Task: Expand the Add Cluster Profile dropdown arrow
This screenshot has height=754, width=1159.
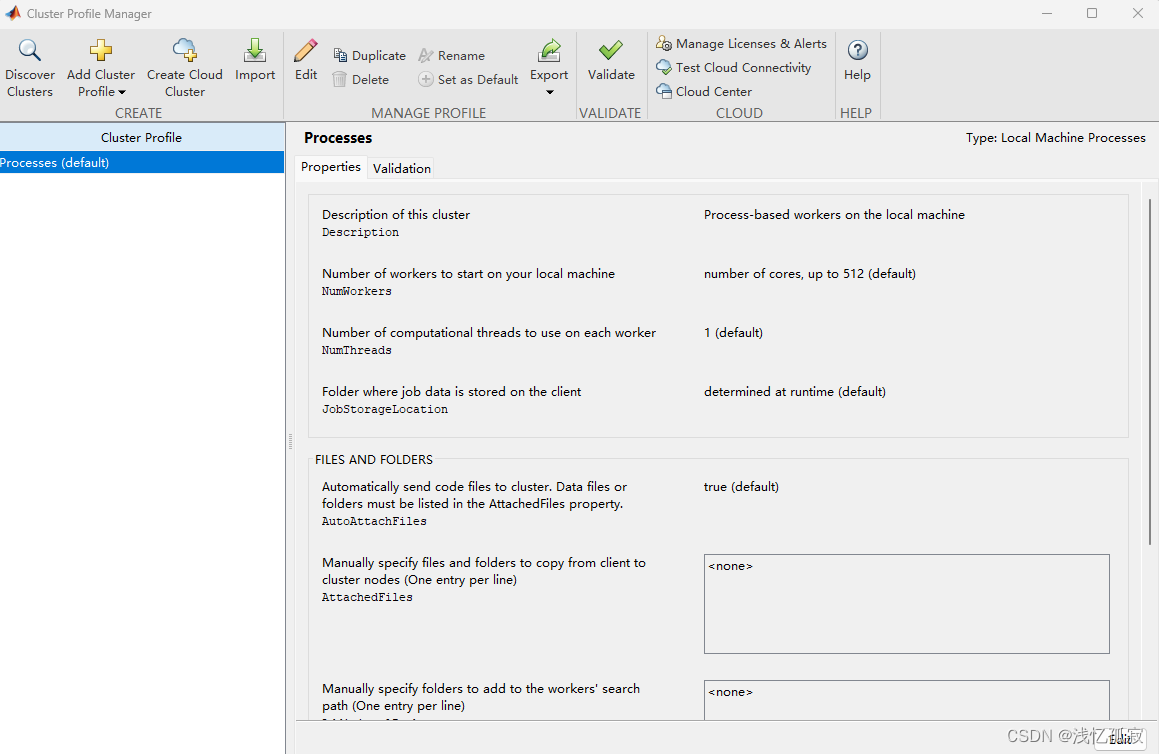Action: click(x=122, y=92)
